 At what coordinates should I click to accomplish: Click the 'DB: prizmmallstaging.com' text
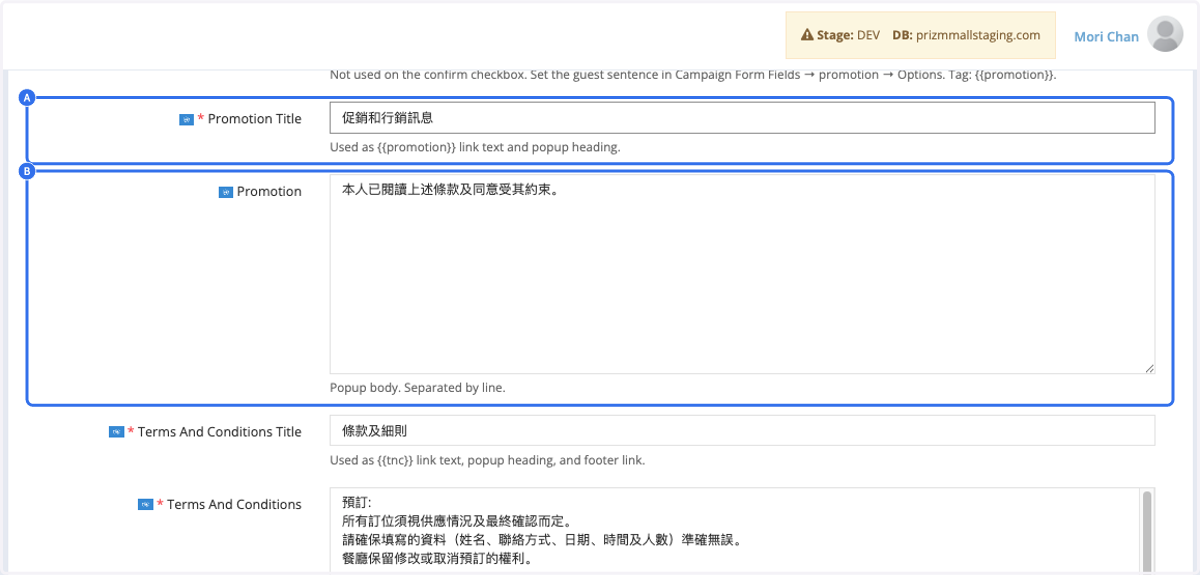tap(966, 35)
